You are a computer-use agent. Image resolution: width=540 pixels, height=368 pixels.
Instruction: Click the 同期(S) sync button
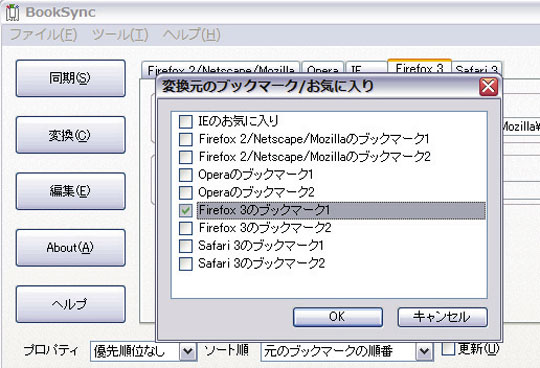[x=70, y=78]
